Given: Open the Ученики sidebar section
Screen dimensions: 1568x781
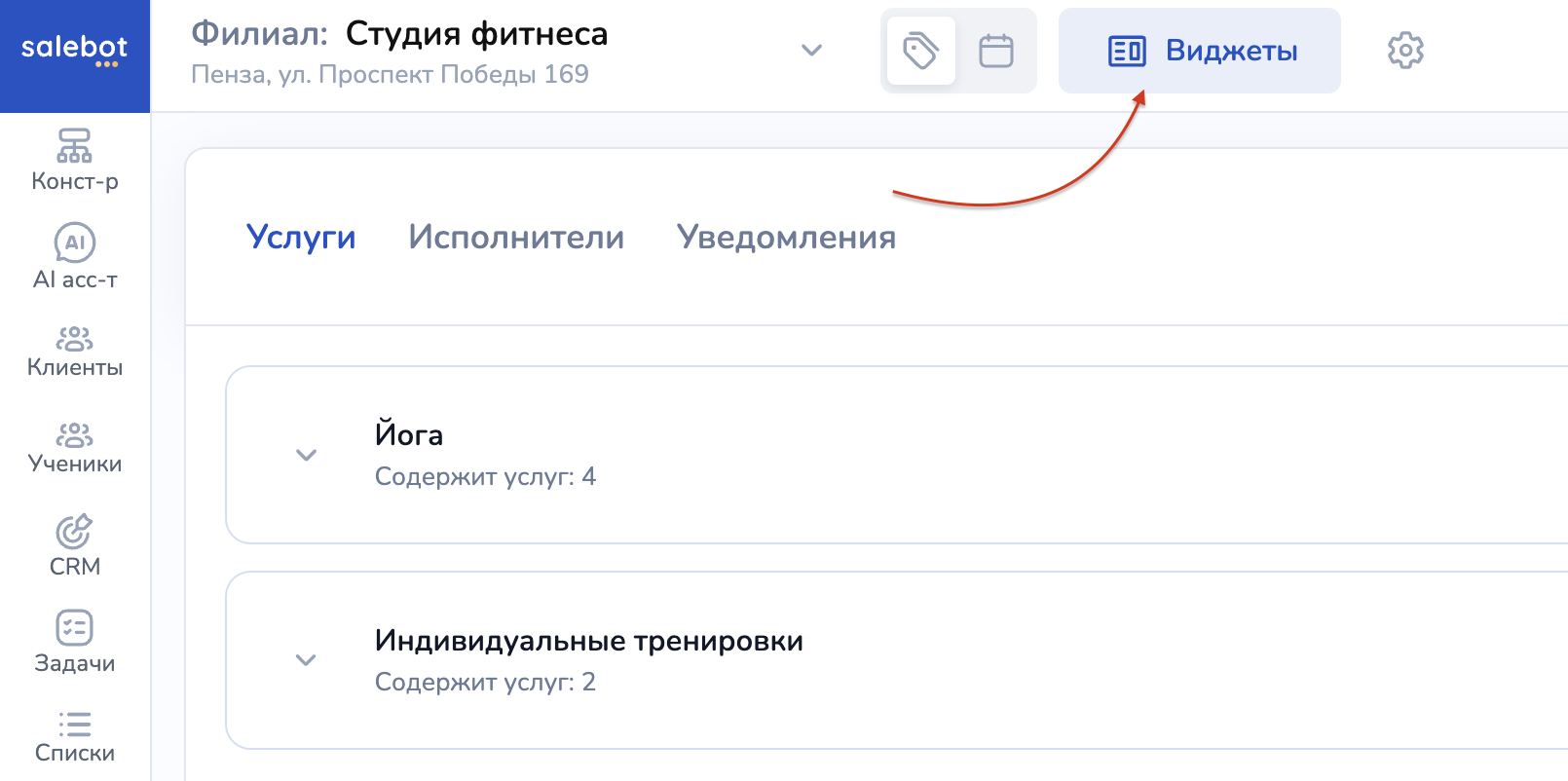Looking at the screenshot, I should point(74,448).
